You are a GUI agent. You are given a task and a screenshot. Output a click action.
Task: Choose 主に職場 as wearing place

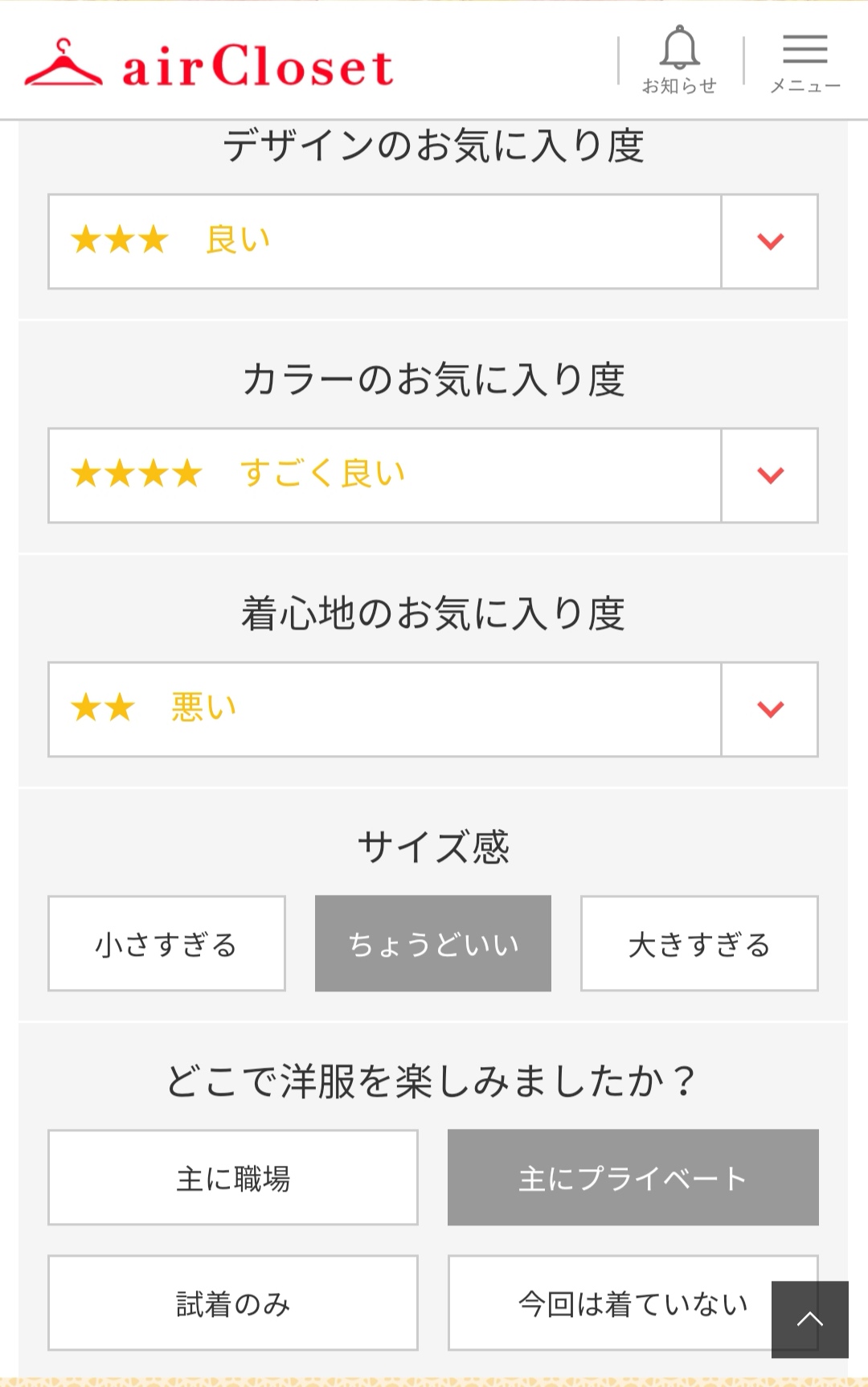click(x=233, y=1177)
